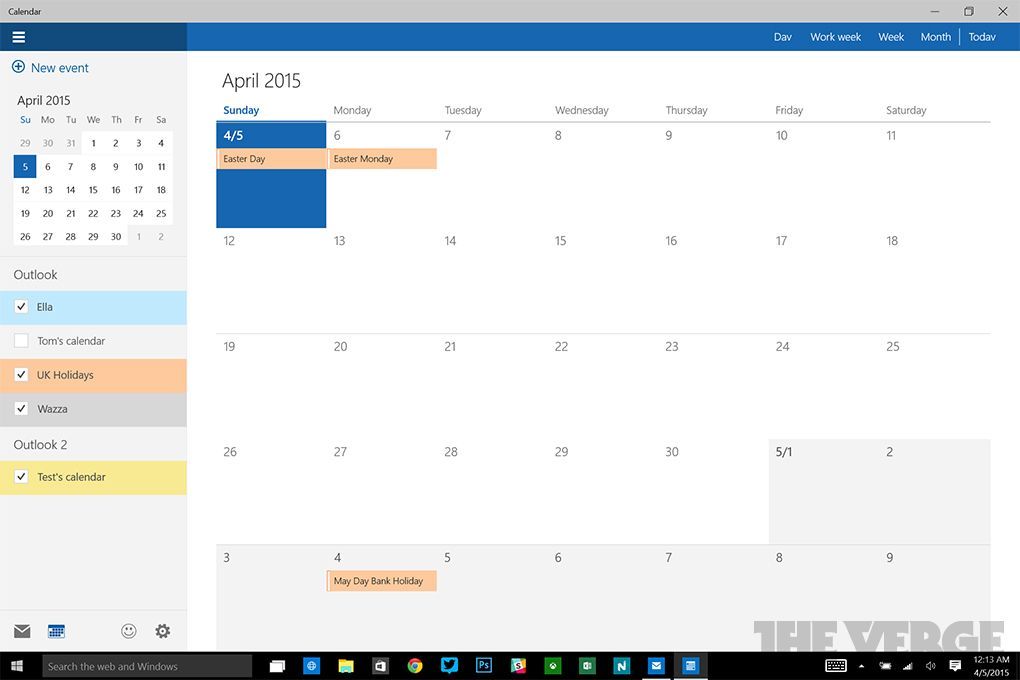Uncheck the Ella calendar
Image resolution: width=1020 pixels, height=680 pixels.
tap(21, 307)
